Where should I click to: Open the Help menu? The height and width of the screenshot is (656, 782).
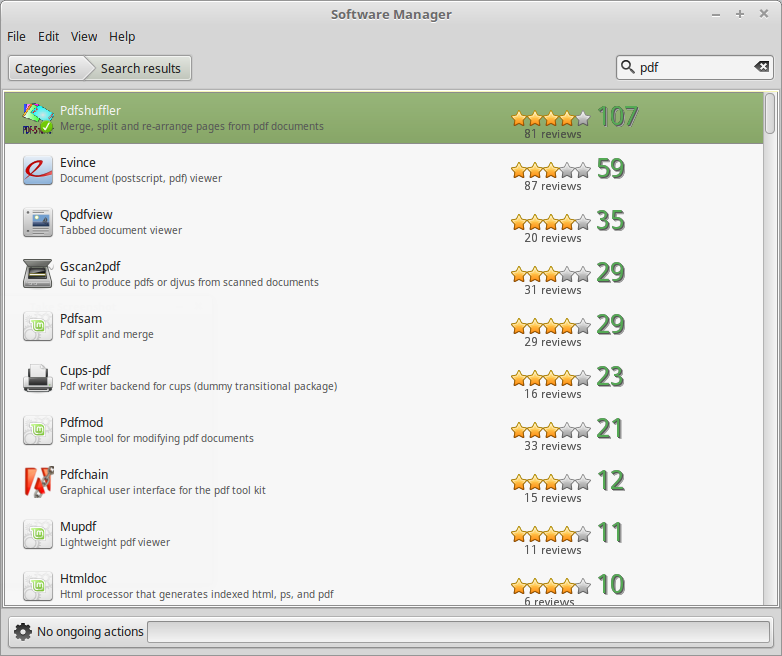point(122,36)
